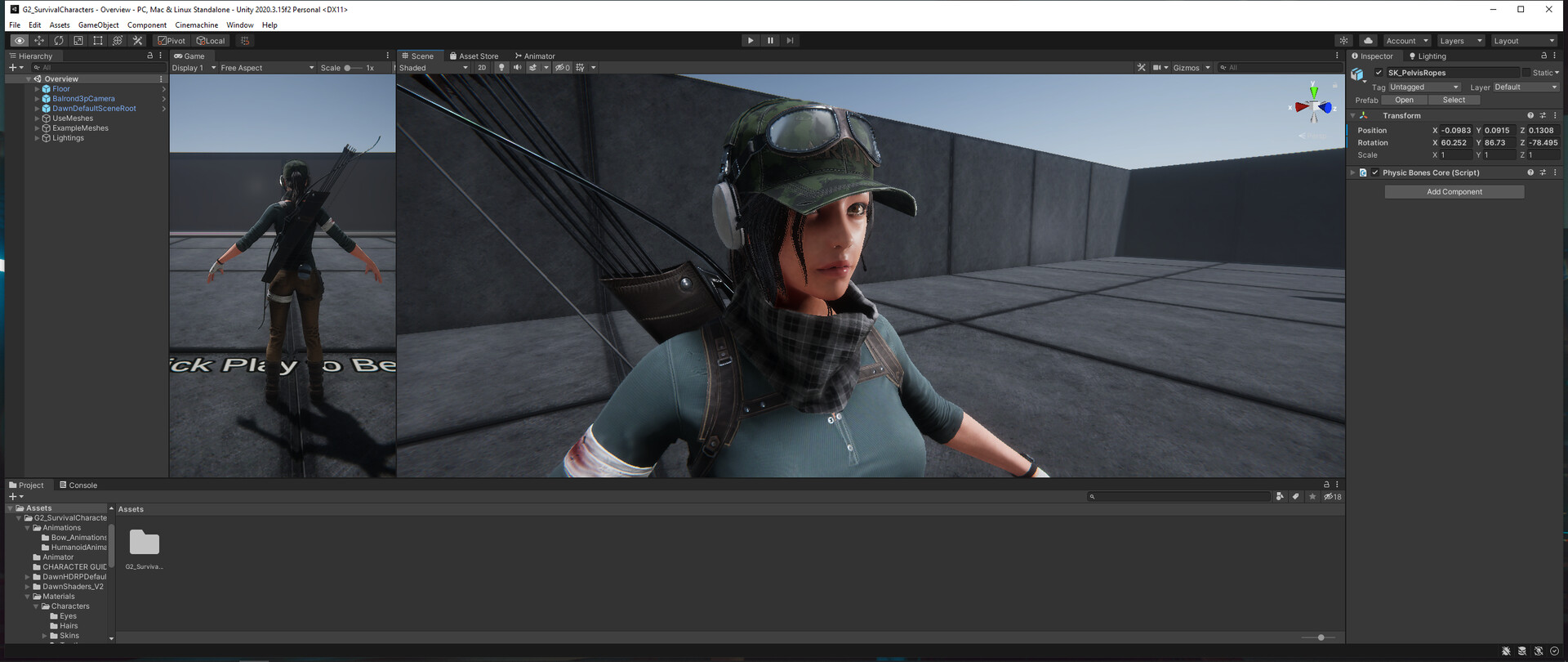This screenshot has width=1568, height=662.
Task: Open Scene component tools icon
Action: (x=1141, y=68)
